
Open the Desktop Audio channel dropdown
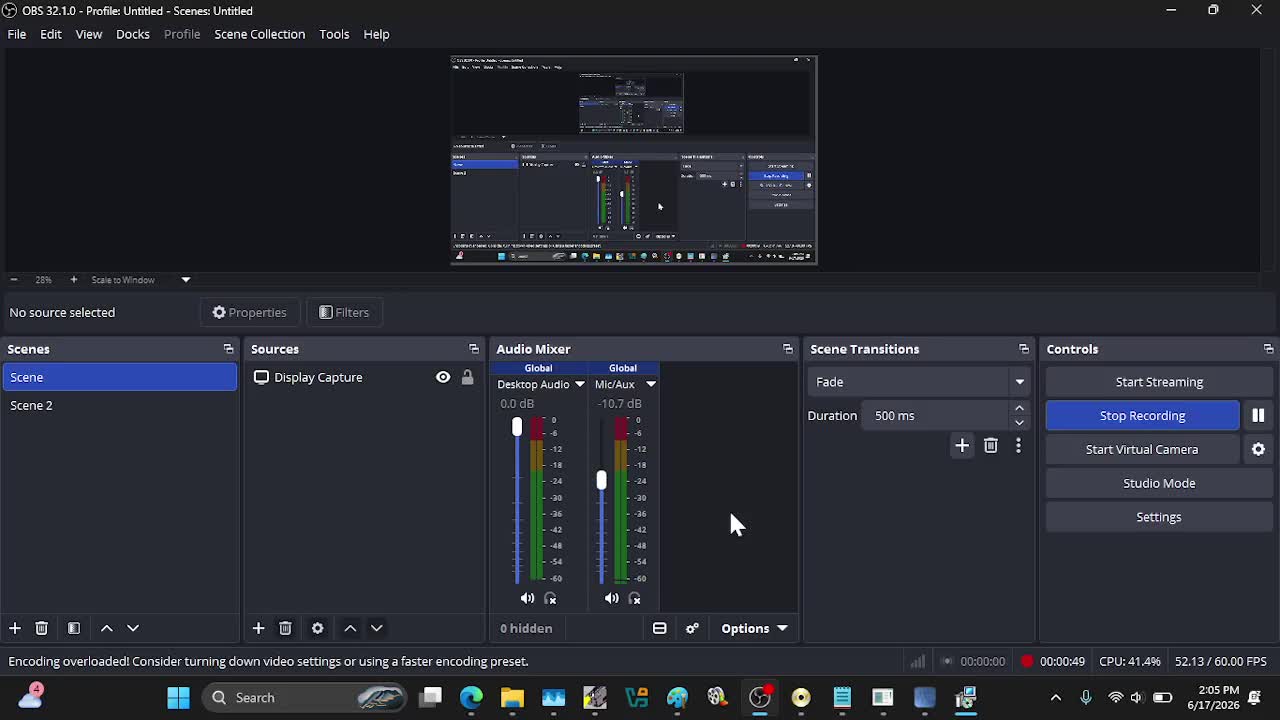tap(579, 384)
